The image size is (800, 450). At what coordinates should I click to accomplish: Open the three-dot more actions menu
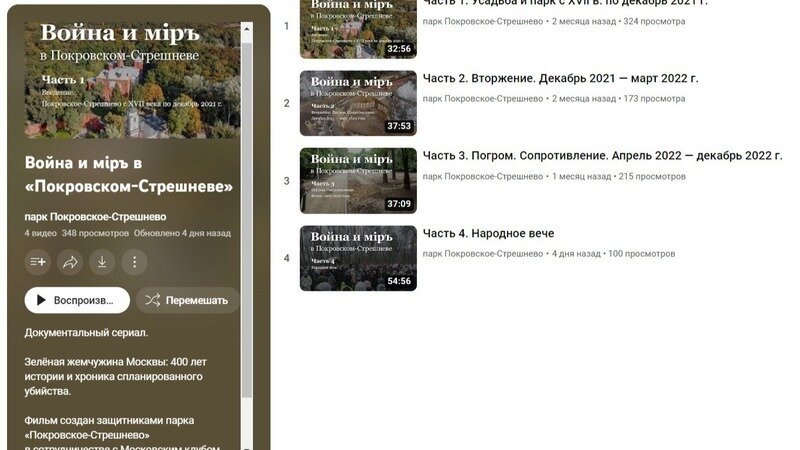tap(134, 262)
